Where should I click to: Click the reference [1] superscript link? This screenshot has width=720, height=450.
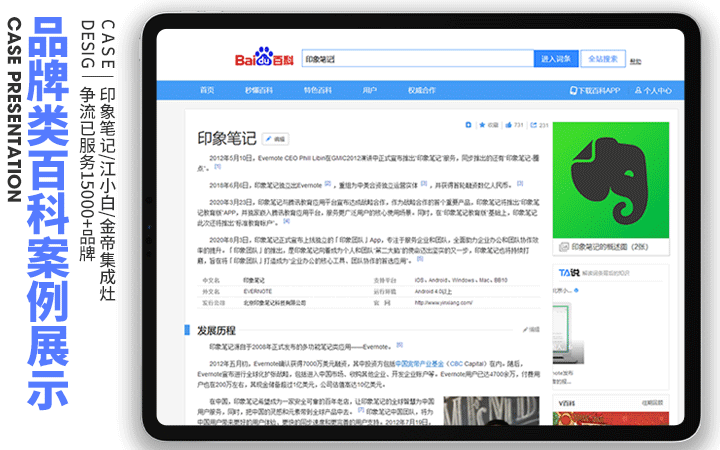click(x=218, y=166)
